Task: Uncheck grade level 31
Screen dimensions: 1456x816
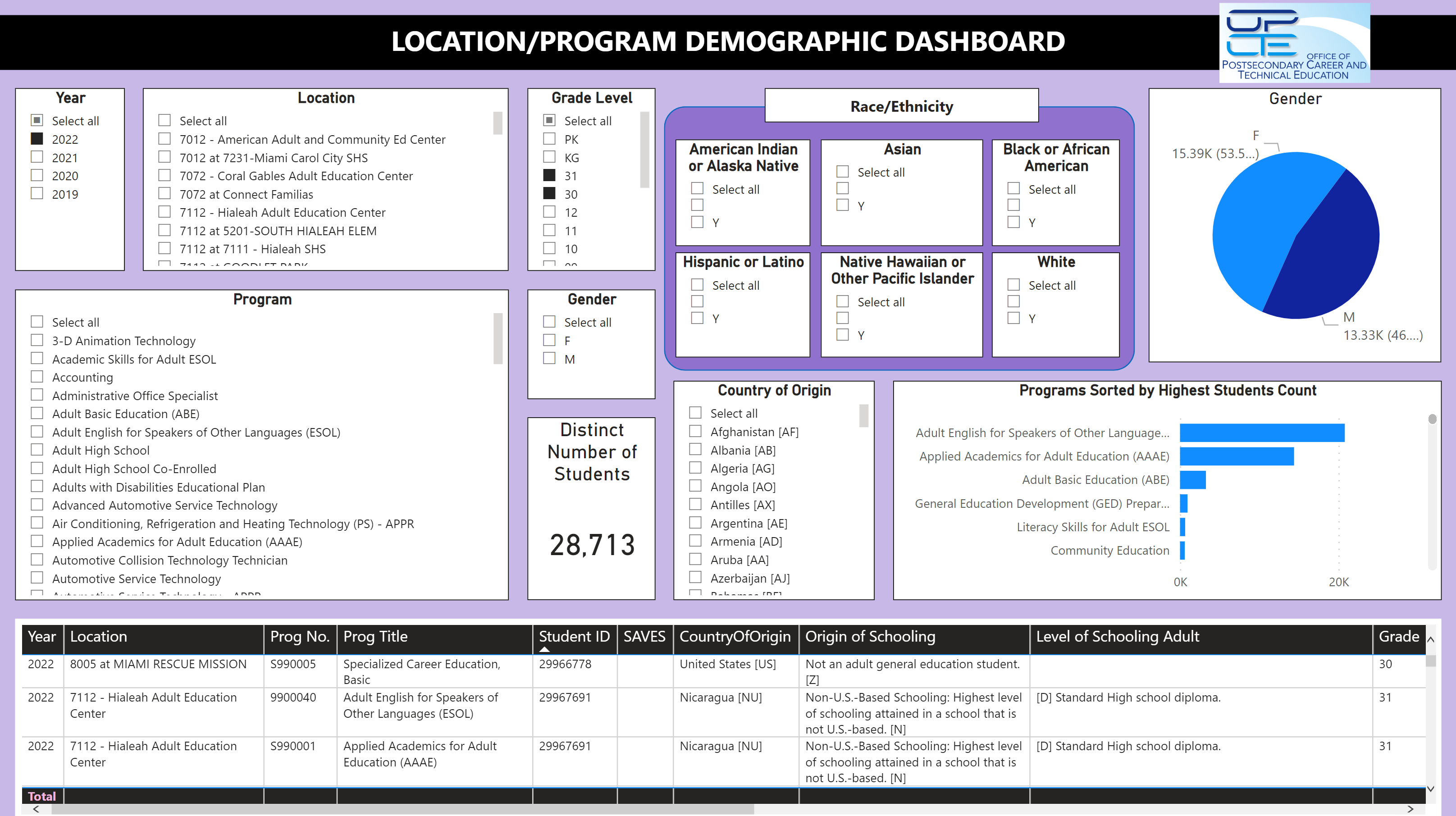Action: (x=549, y=175)
